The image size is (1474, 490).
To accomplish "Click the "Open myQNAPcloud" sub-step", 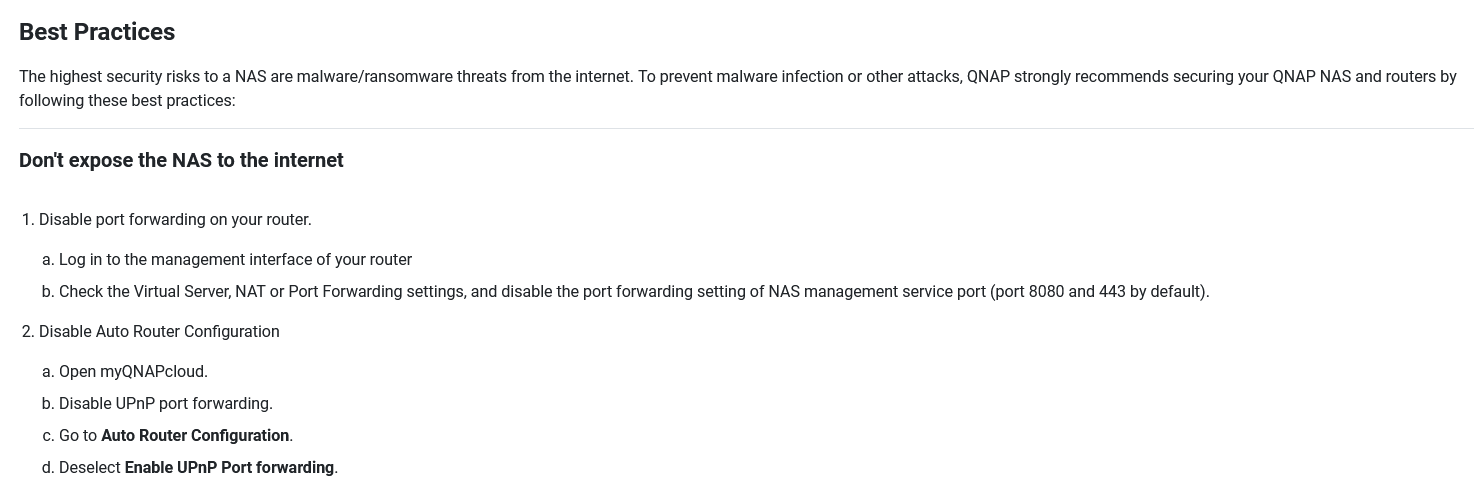I will [133, 371].
